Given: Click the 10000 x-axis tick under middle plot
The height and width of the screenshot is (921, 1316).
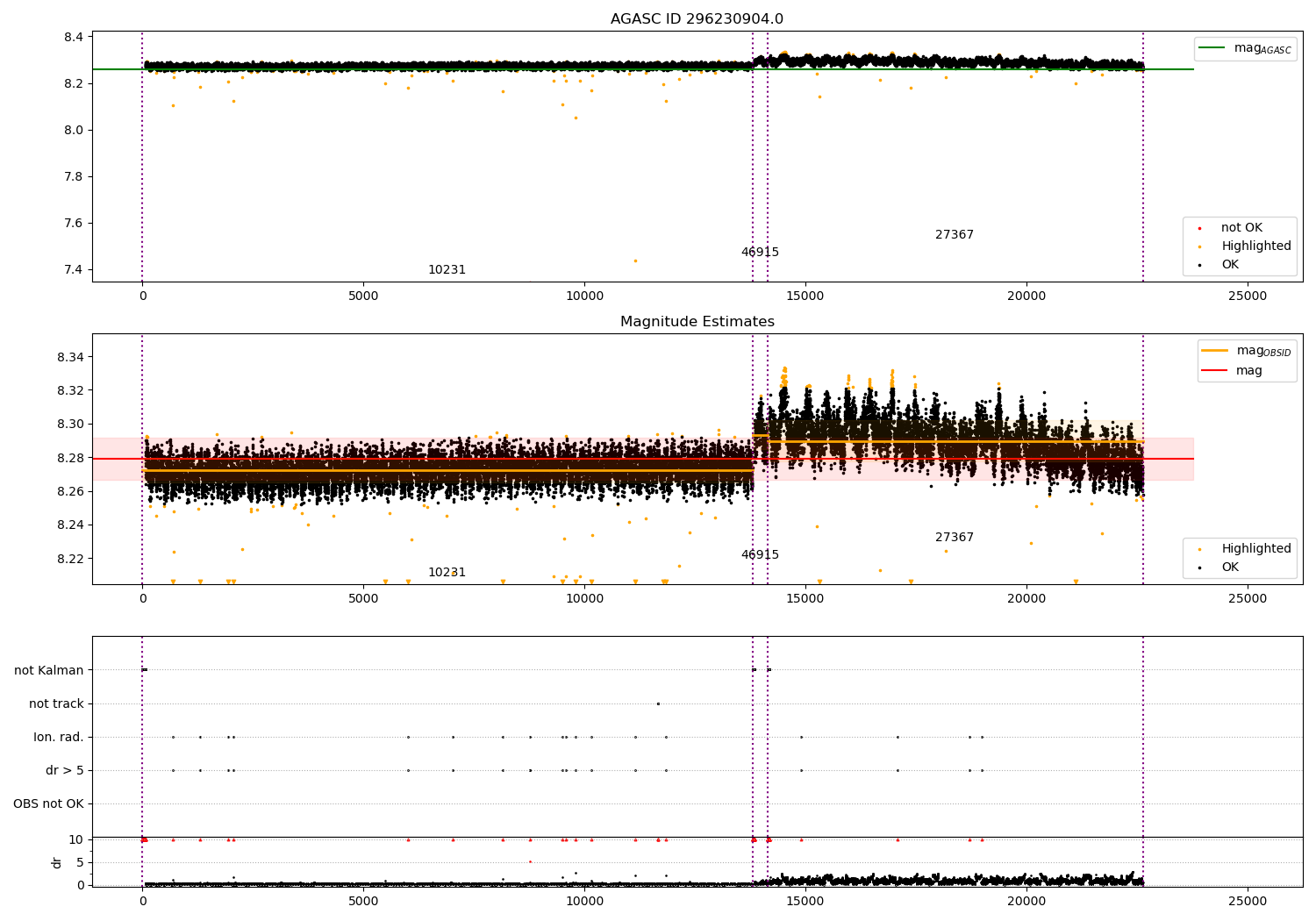Looking at the screenshot, I should (x=584, y=599).
